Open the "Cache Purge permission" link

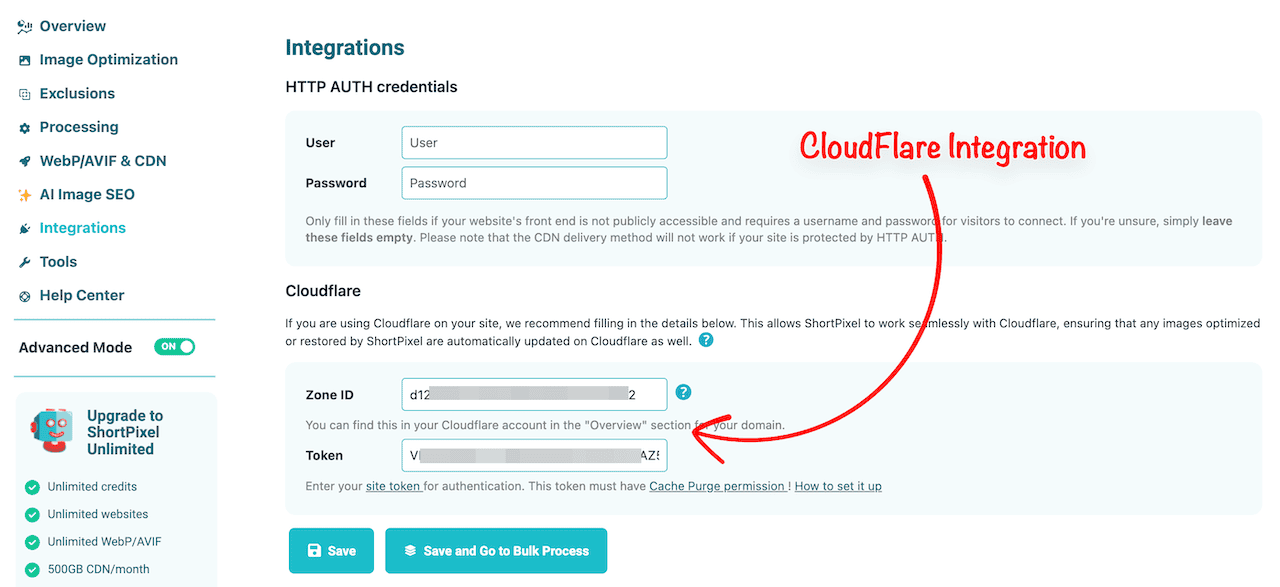coord(718,485)
